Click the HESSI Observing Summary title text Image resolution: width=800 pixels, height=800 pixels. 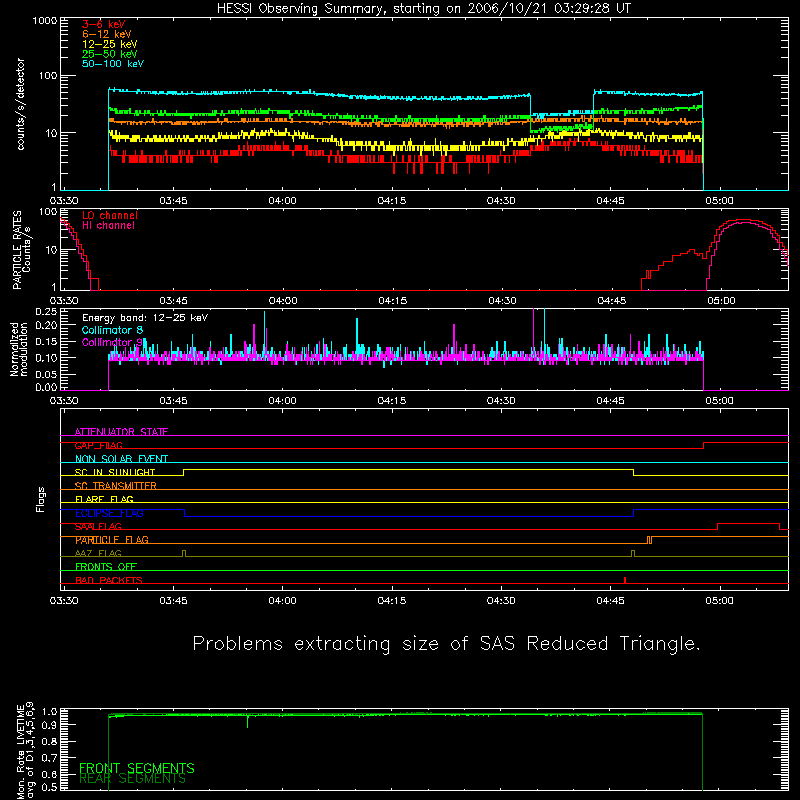pos(424,8)
